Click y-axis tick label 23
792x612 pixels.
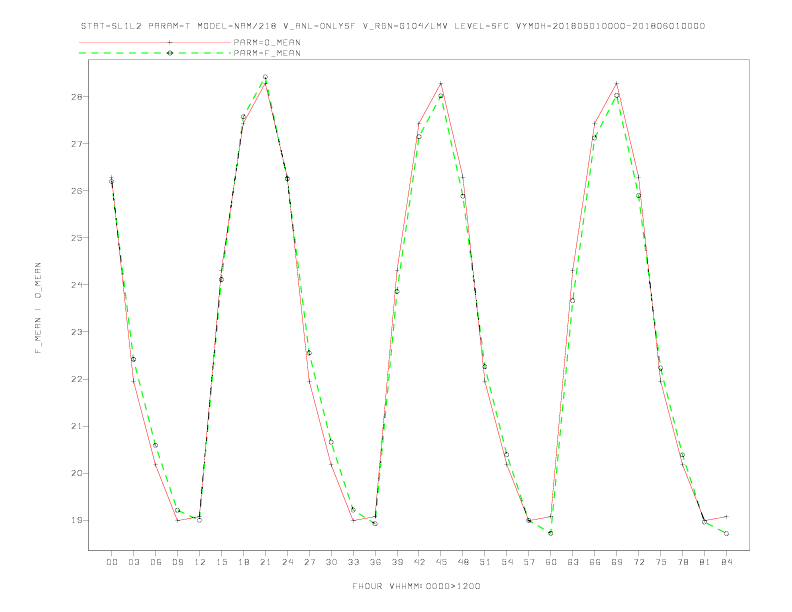[77, 332]
